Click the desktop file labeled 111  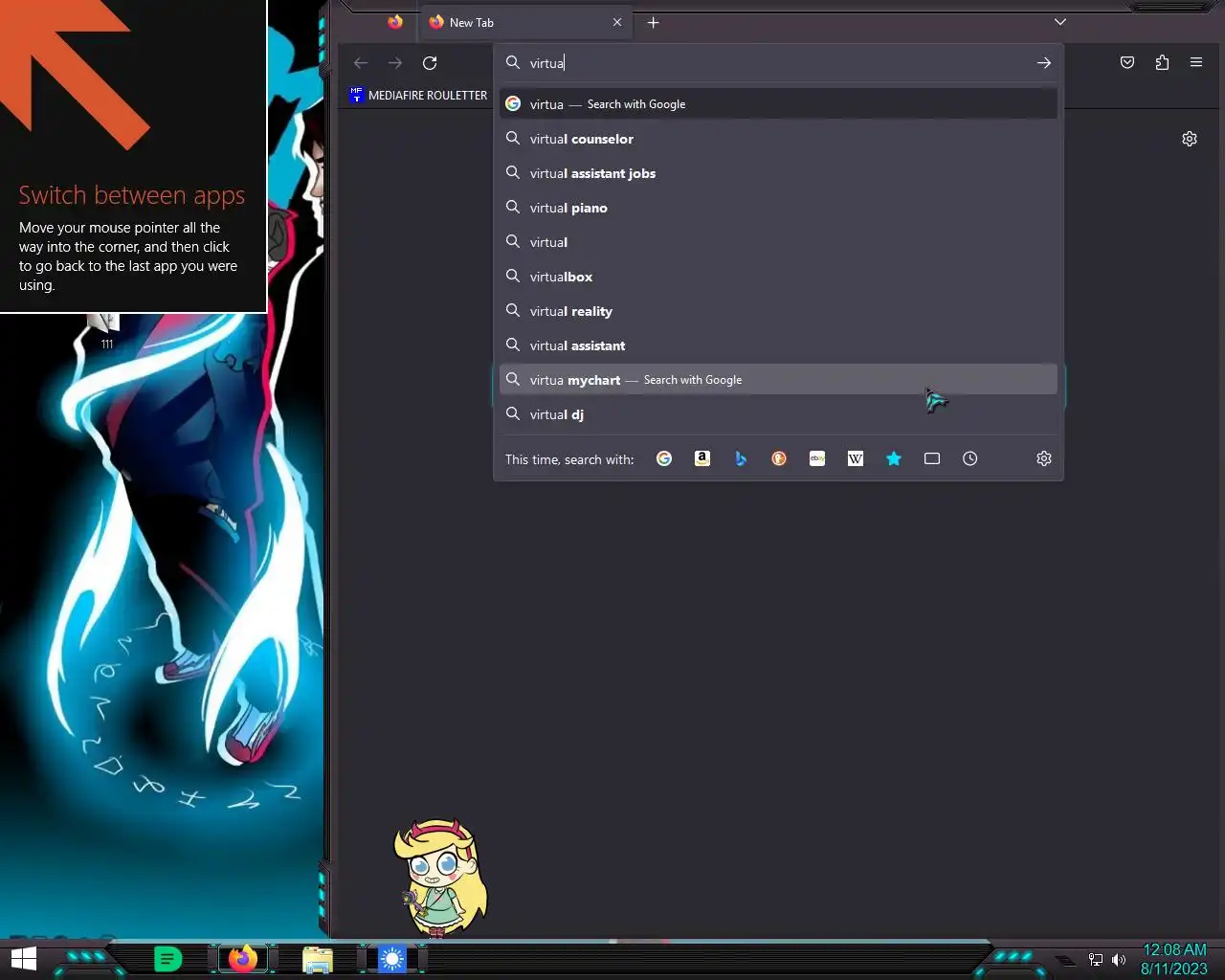pos(104,331)
